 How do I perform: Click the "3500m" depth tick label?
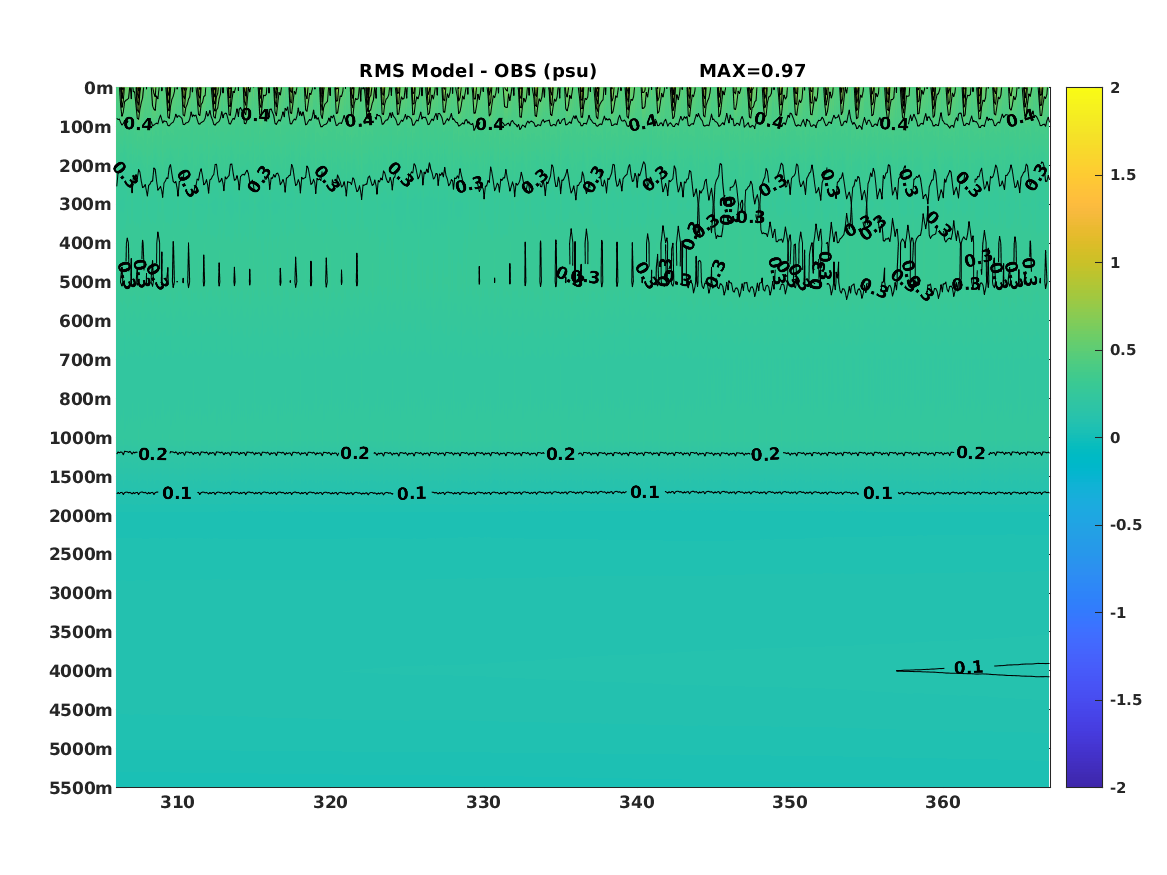click(81, 632)
